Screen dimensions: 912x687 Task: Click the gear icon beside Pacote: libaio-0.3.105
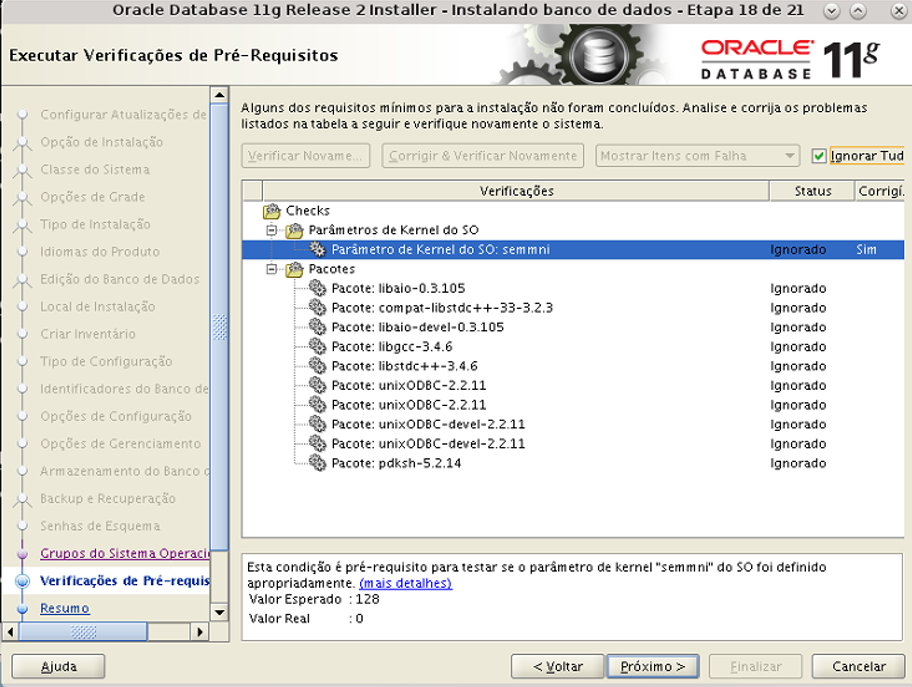[x=318, y=289]
